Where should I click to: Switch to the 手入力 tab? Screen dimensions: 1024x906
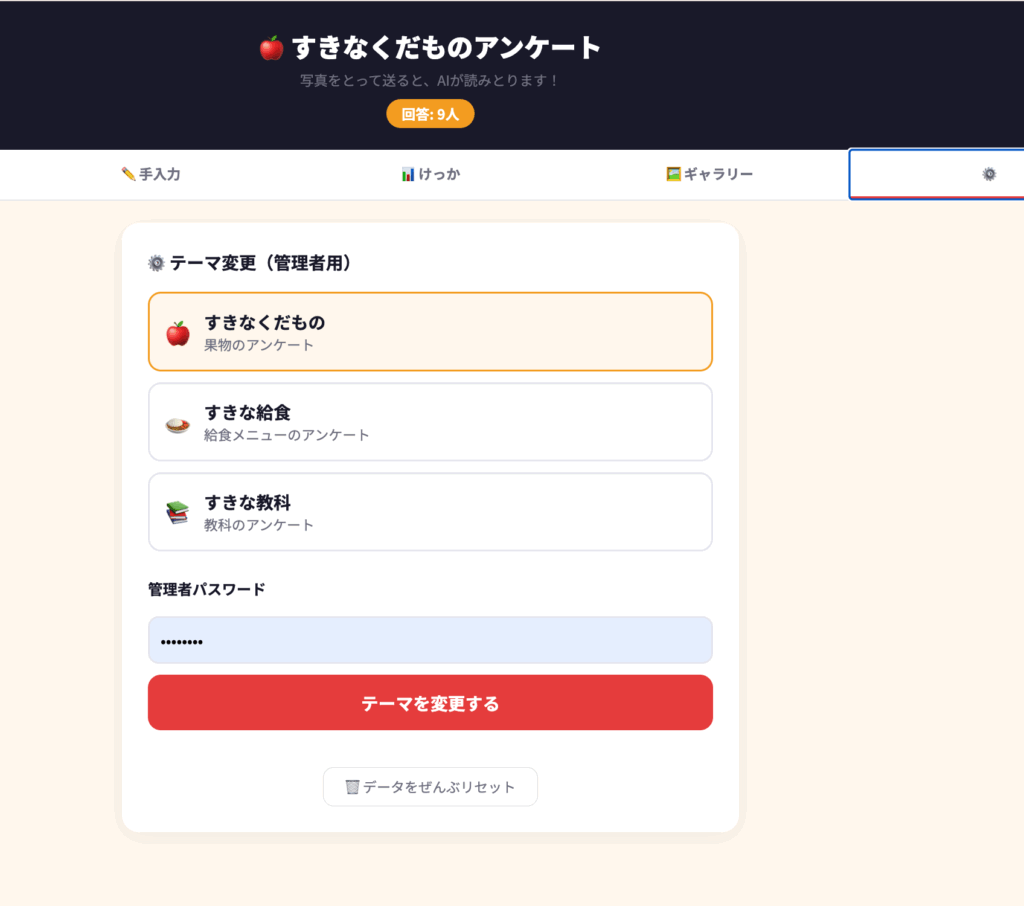pyautogui.click(x=150, y=174)
